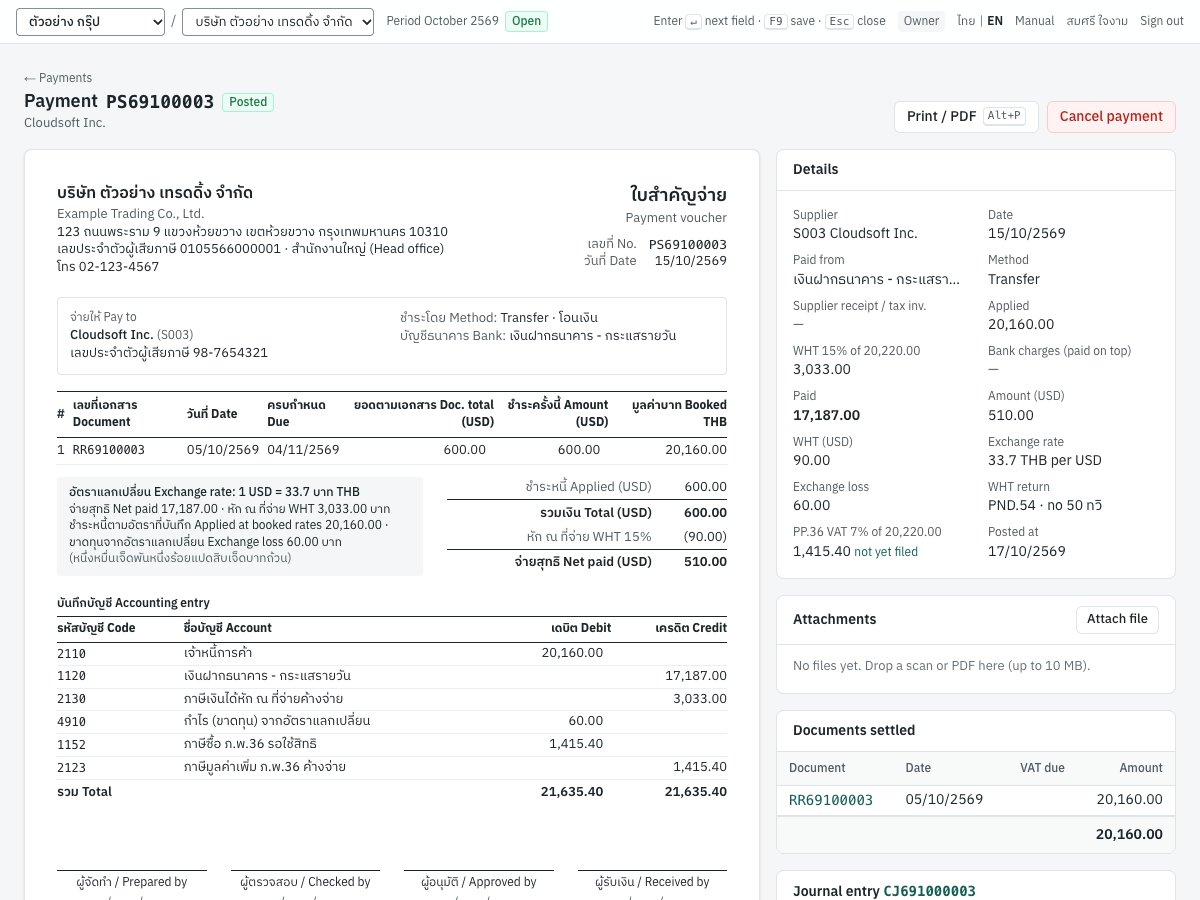The image size is (1200, 900).
Task: Click the Attach file button
Action: click(x=1117, y=619)
